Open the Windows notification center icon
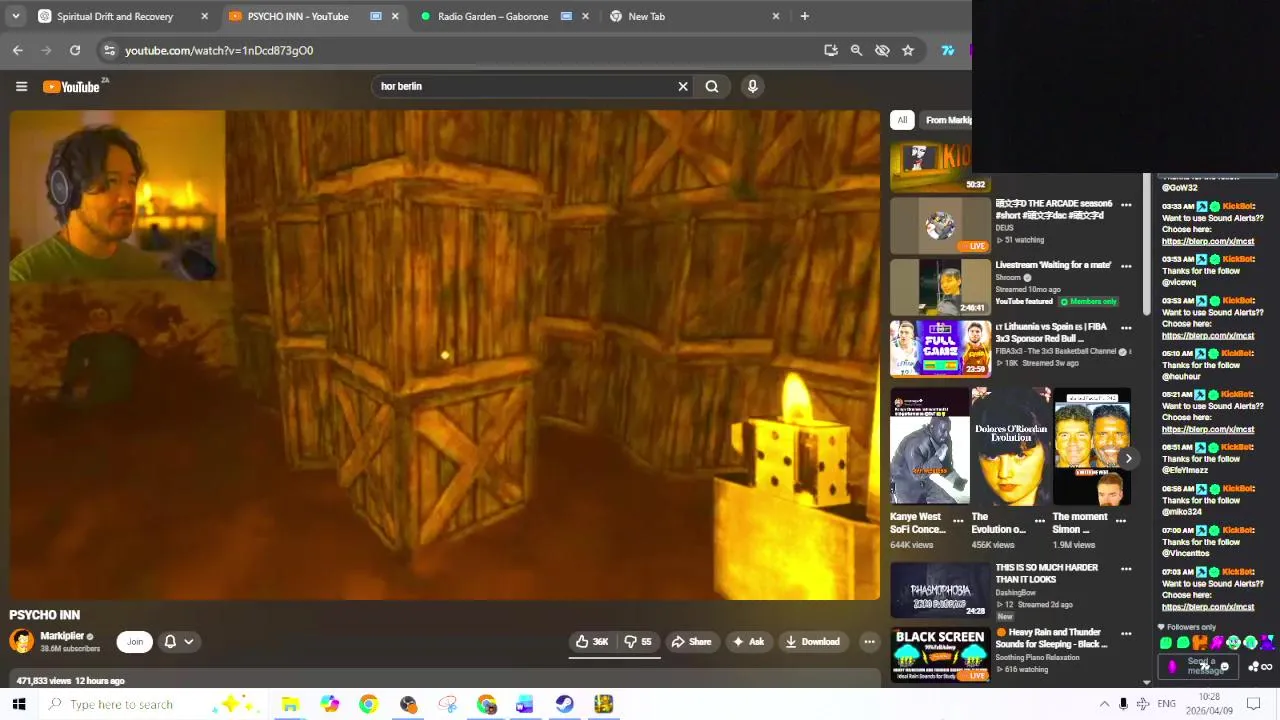The height and width of the screenshot is (720, 1280). [1254, 704]
